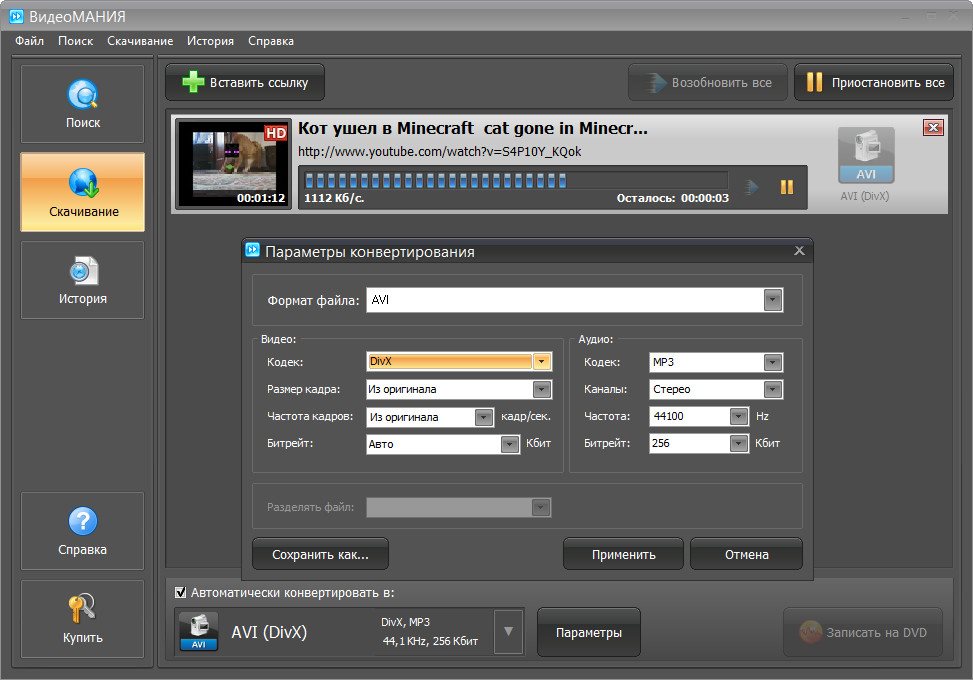Resume the Minecraft cat download arrow
Image resolution: width=973 pixels, height=680 pixels.
click(752, 187)
